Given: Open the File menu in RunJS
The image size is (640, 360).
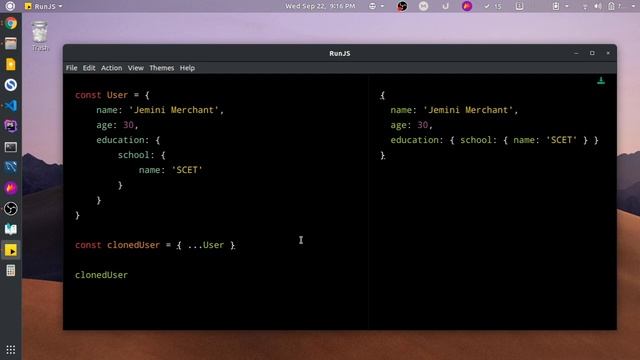Looking at the screenshot, I should pos(71,68).
